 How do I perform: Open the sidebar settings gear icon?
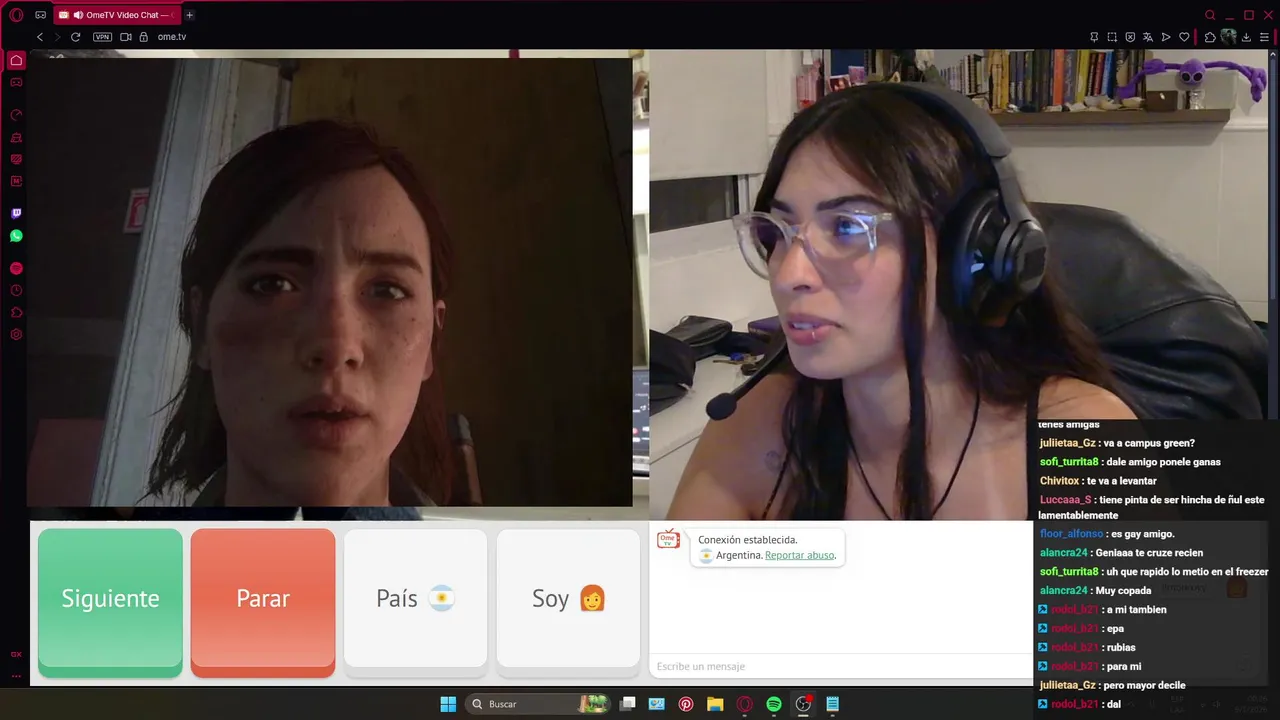(16, 334)
